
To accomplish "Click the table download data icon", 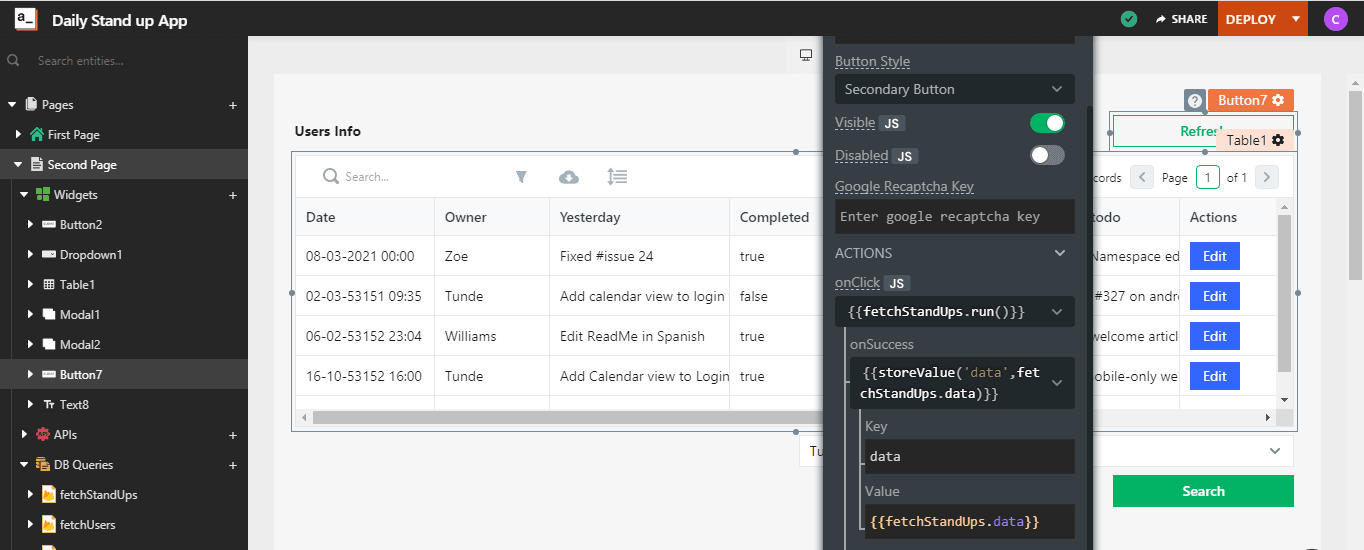I will click(569, 177).
